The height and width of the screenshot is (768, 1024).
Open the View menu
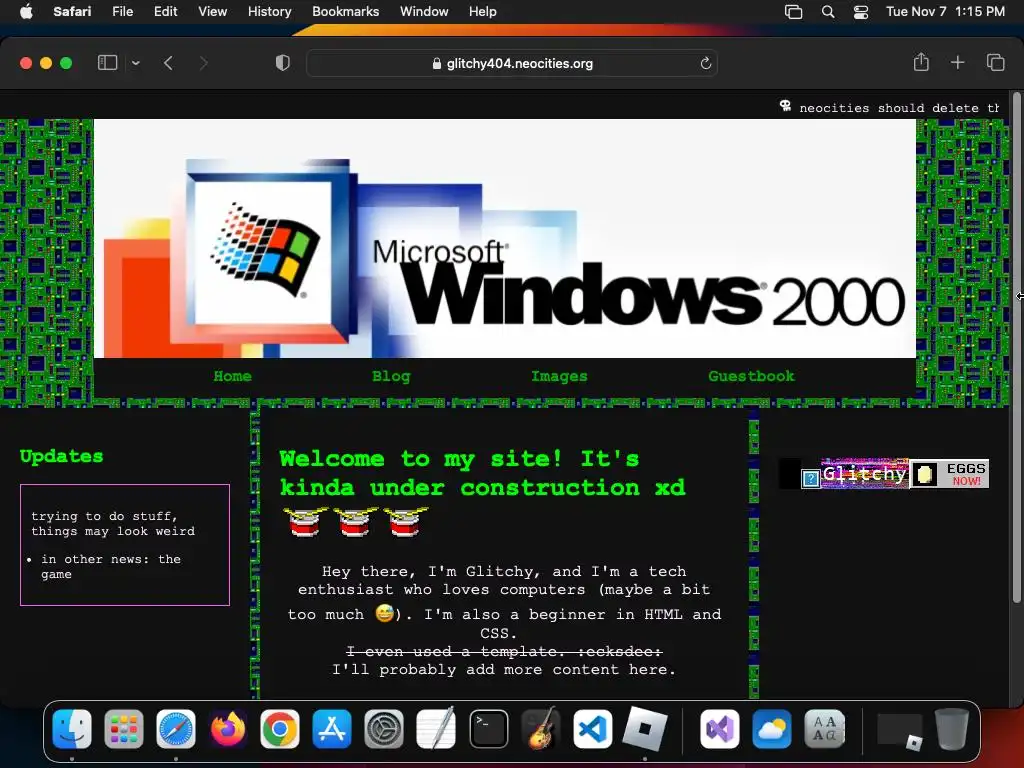pos(212,11)
